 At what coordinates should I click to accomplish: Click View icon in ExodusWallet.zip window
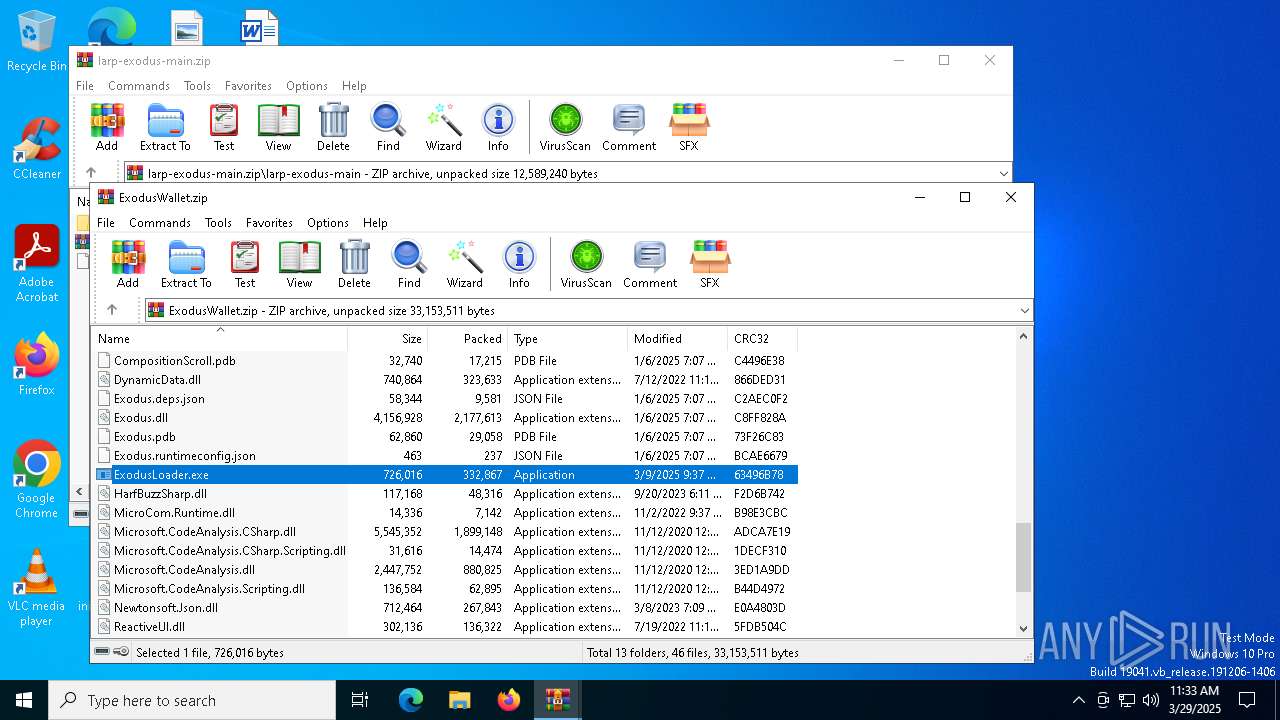coord(299,264)
